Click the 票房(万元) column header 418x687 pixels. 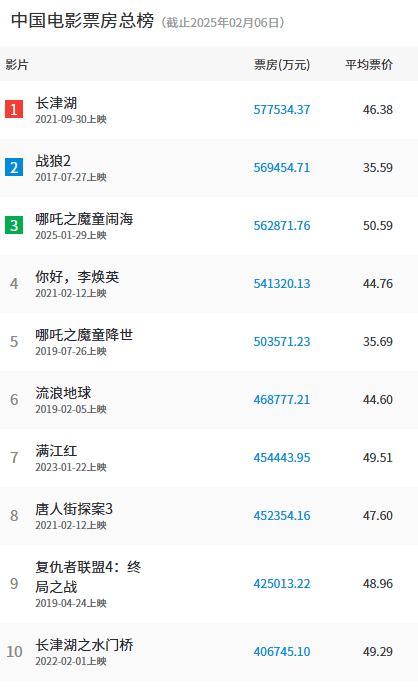[x=282, y=65]
